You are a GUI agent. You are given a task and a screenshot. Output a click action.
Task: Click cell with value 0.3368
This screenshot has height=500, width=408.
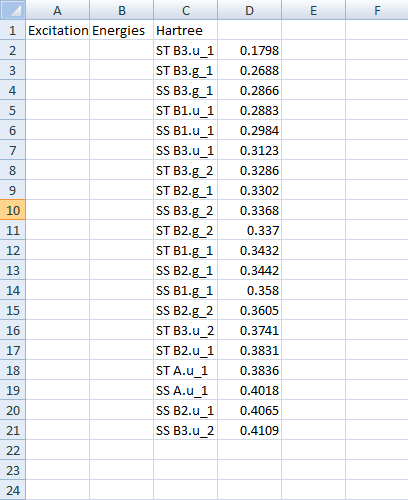tap(249, 210)
